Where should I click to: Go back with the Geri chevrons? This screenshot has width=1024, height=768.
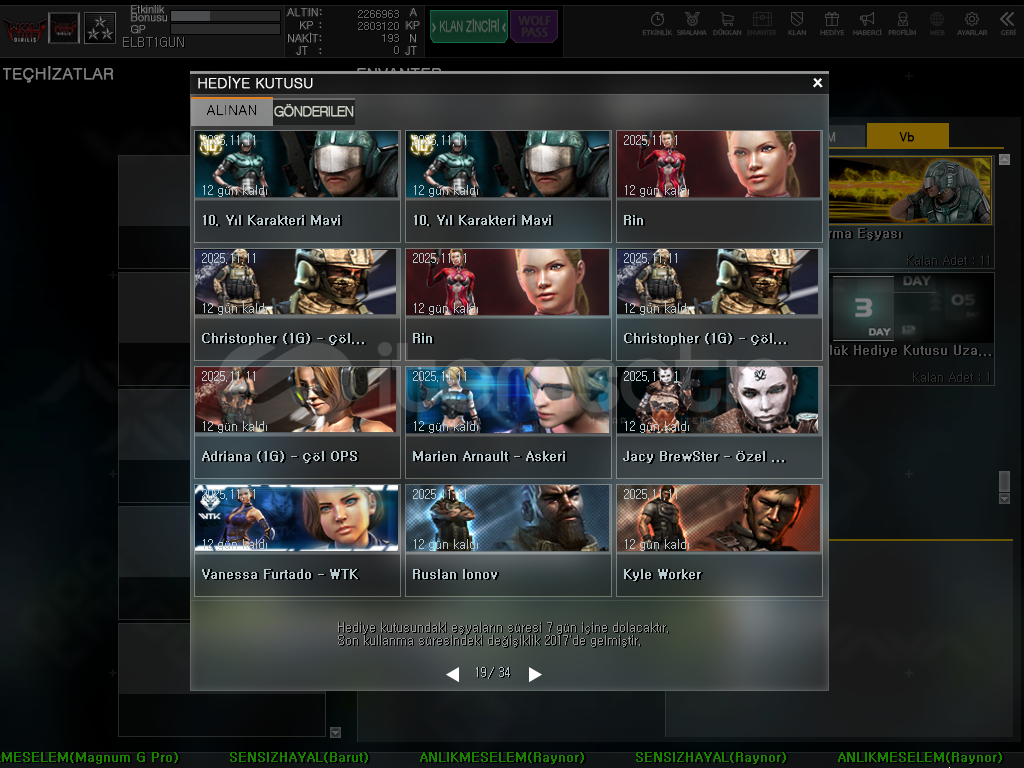click(x=1008, y=24)
